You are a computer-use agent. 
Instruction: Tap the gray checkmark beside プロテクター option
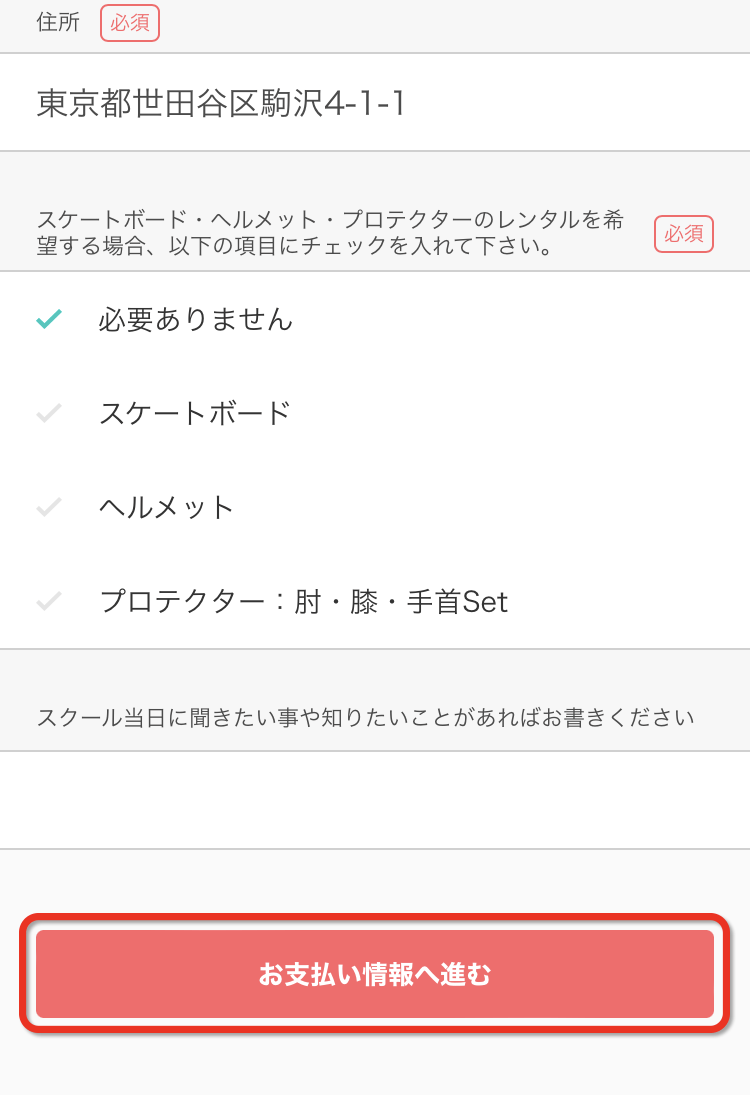coord(49,601)
